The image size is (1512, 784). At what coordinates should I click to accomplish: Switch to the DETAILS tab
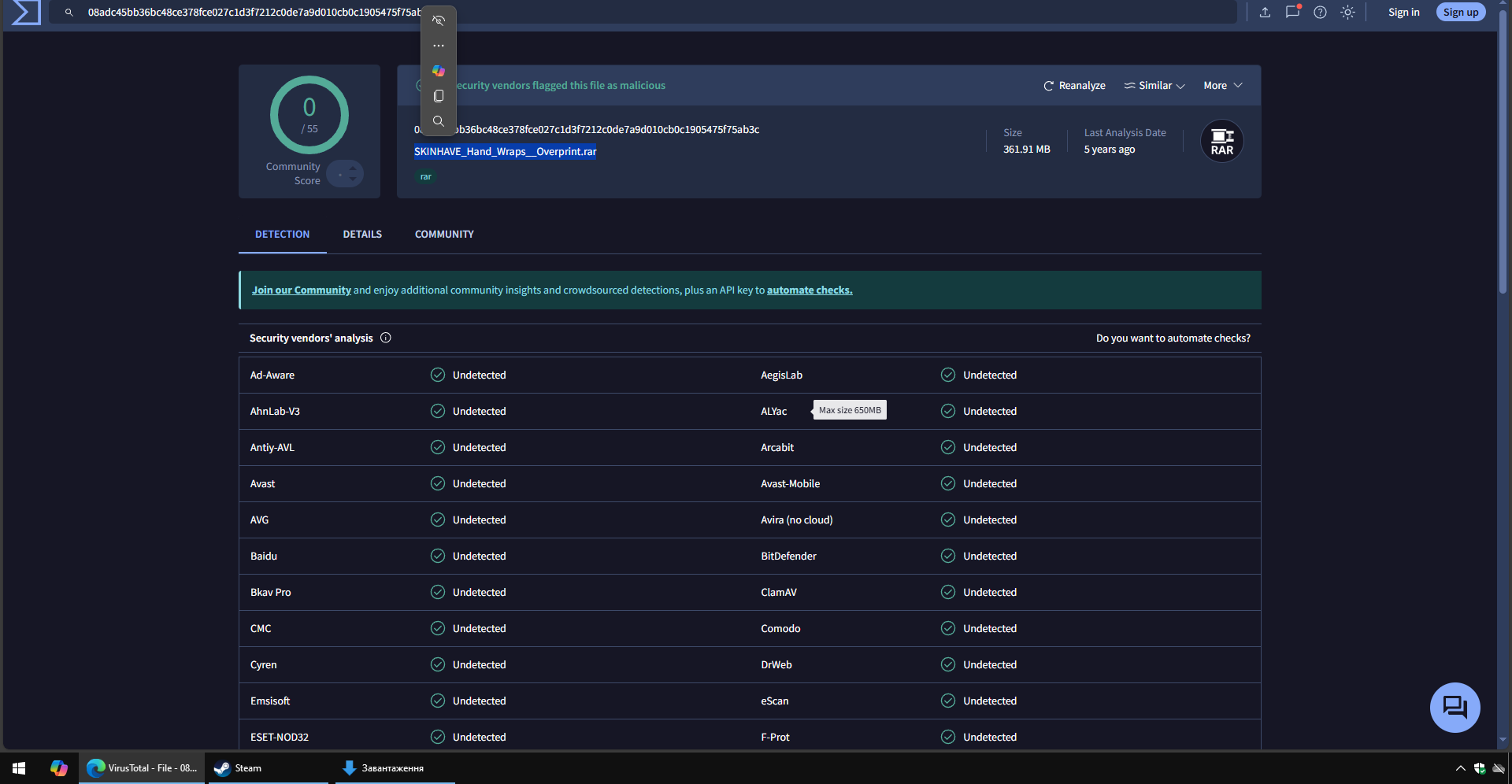362,235
